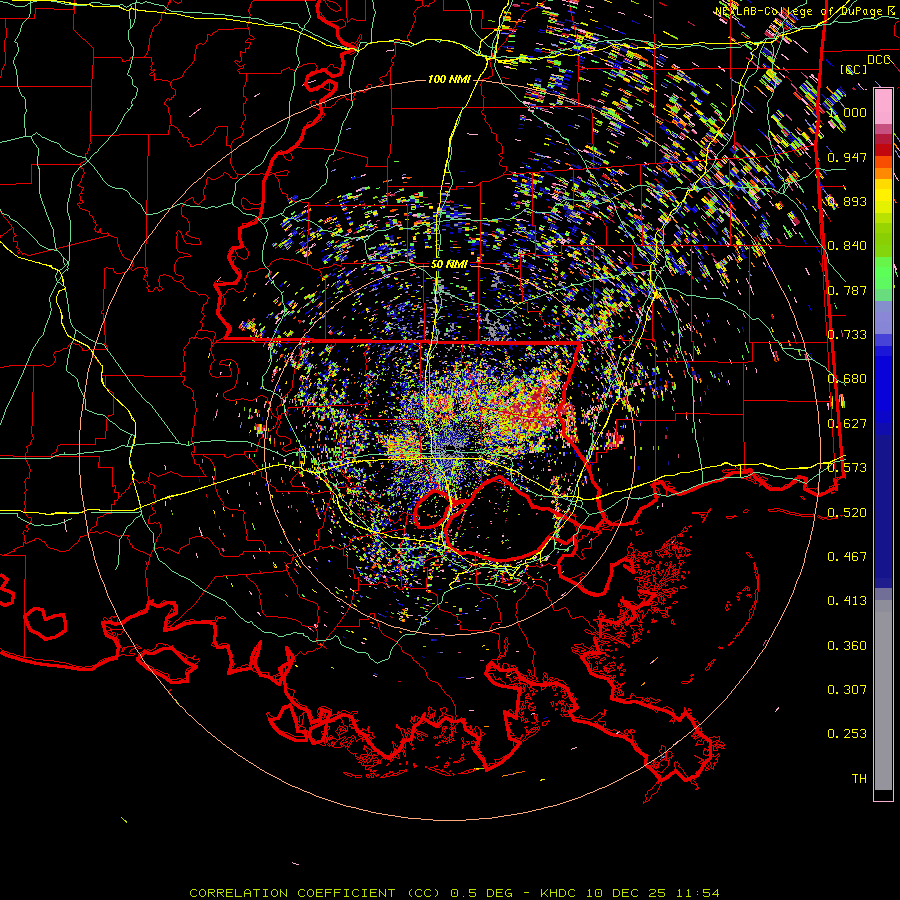900x900 pixels.
Task: Pick the yellow segment of the color bar
Action: click(x=883, y=196)
